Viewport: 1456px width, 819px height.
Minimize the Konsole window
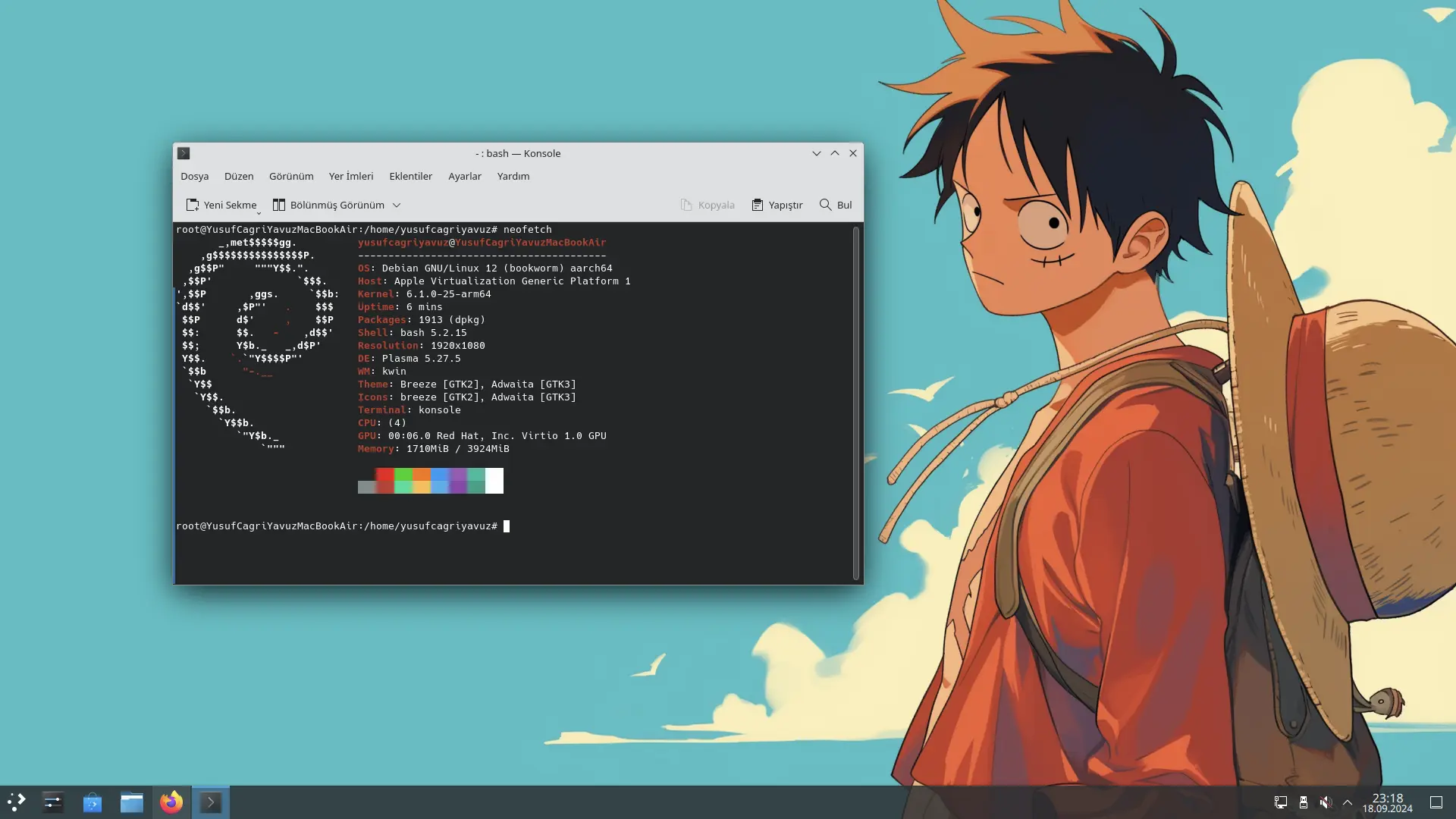tap(817, 153)
